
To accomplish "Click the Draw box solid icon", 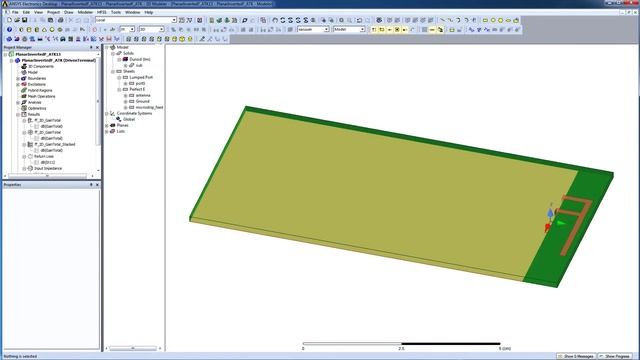I will (x=21, y=29).
